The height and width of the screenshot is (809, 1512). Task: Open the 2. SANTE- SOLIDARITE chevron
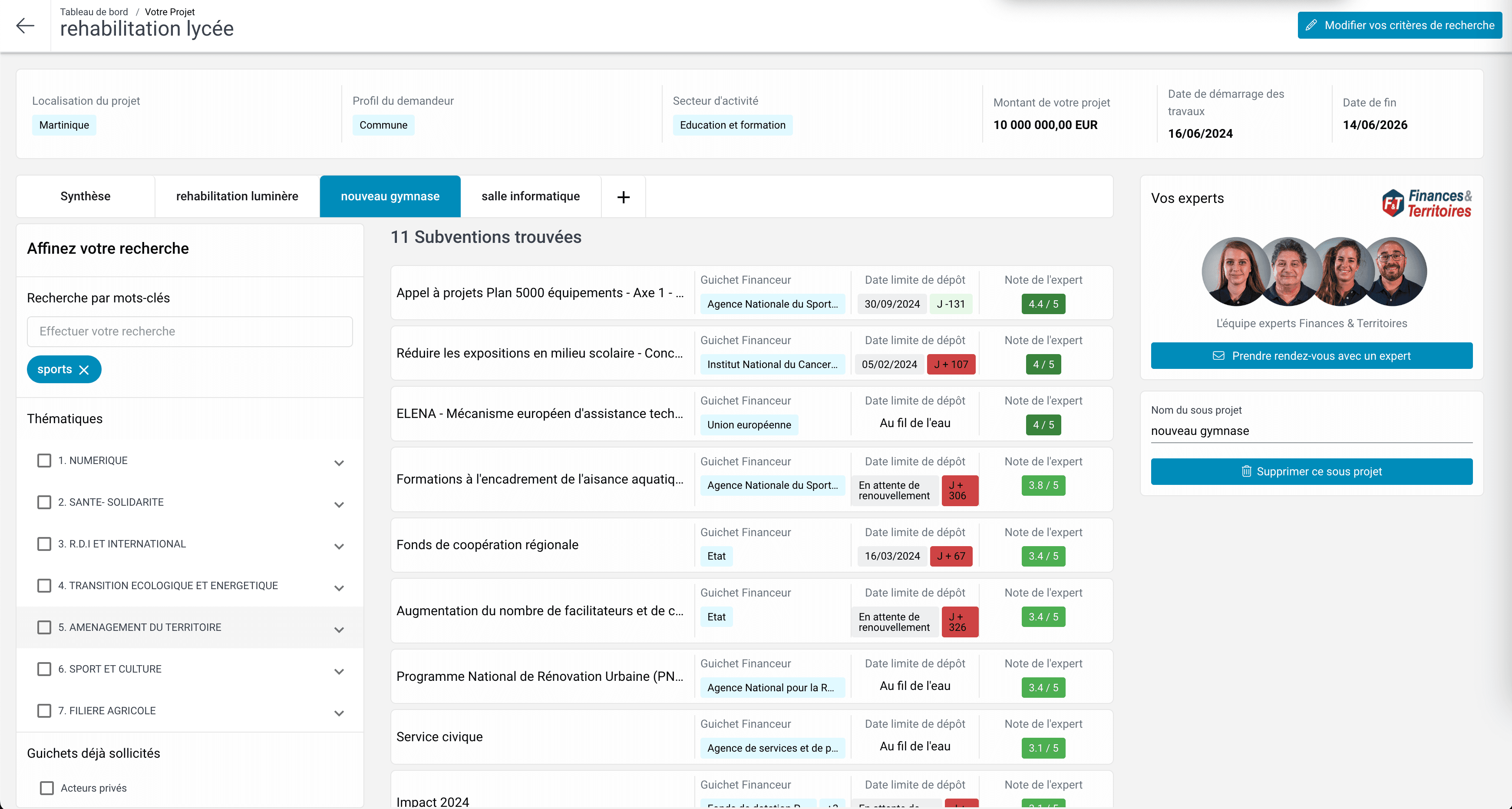pyautogui.click(x=339, y=505)
